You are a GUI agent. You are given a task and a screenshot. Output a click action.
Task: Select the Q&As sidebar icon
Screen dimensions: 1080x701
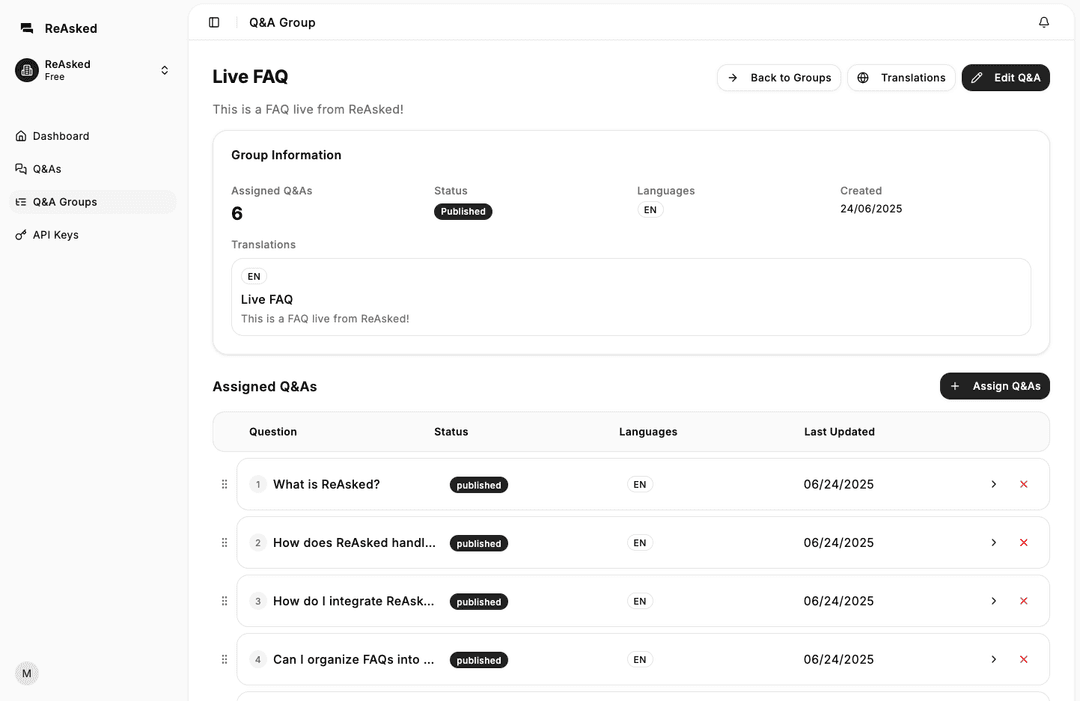[x=21, y=168]
